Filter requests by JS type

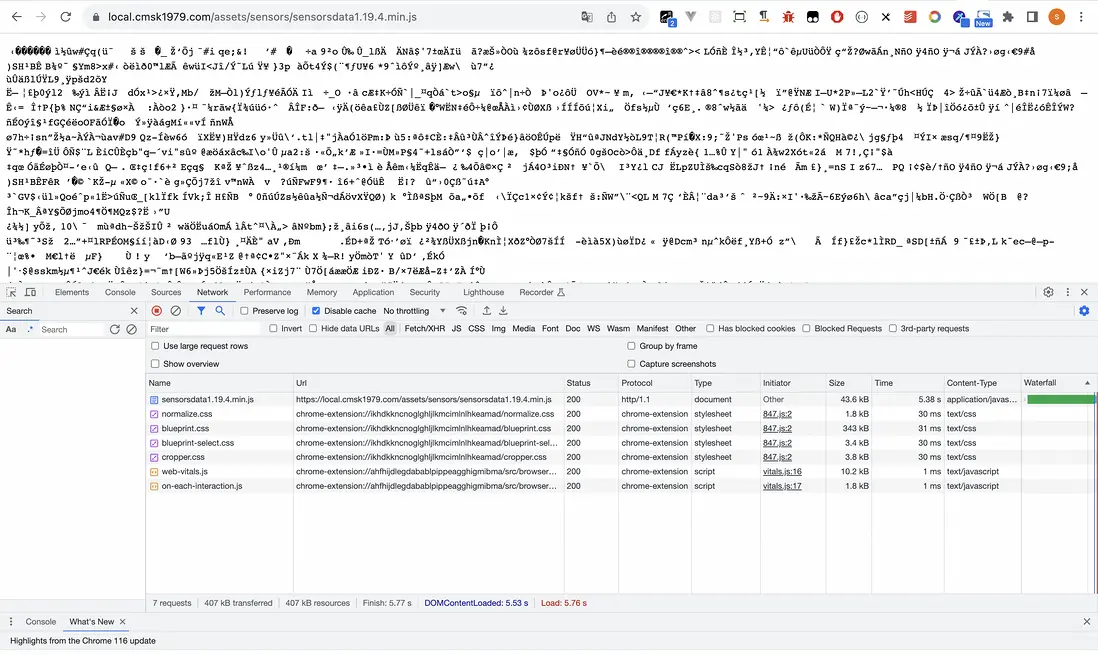pos(457,328)
